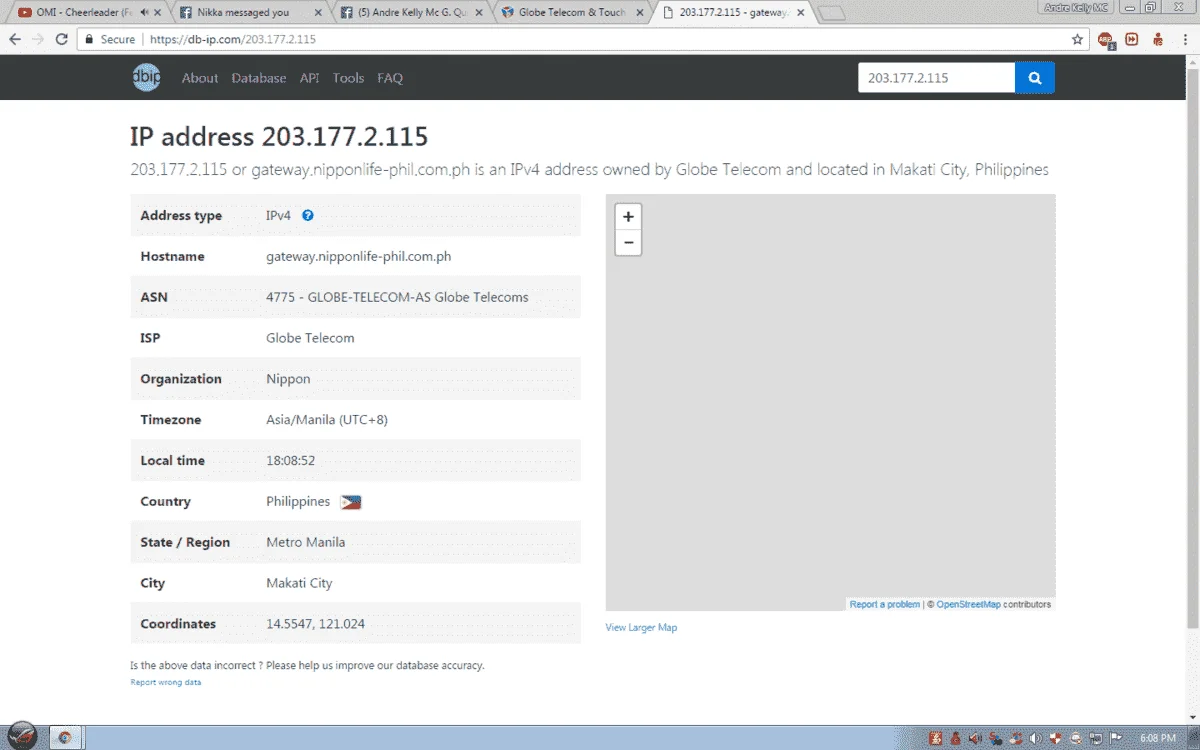The width and height of the screenshot is (1200, 750).
Task: Open the Chrome three-dot menu
Action: click(x=1184, y=40)
